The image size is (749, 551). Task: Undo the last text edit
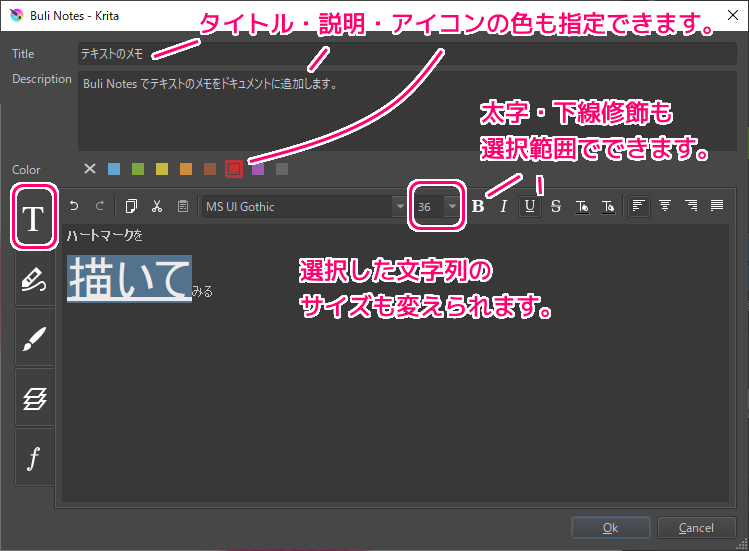(74, 206)
